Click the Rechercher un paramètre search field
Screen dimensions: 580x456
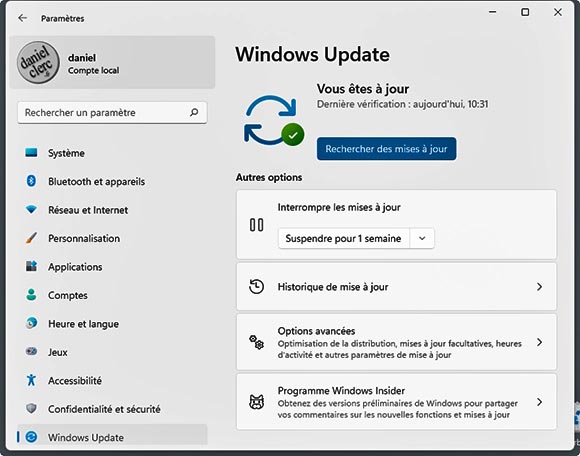coord(112,112)
